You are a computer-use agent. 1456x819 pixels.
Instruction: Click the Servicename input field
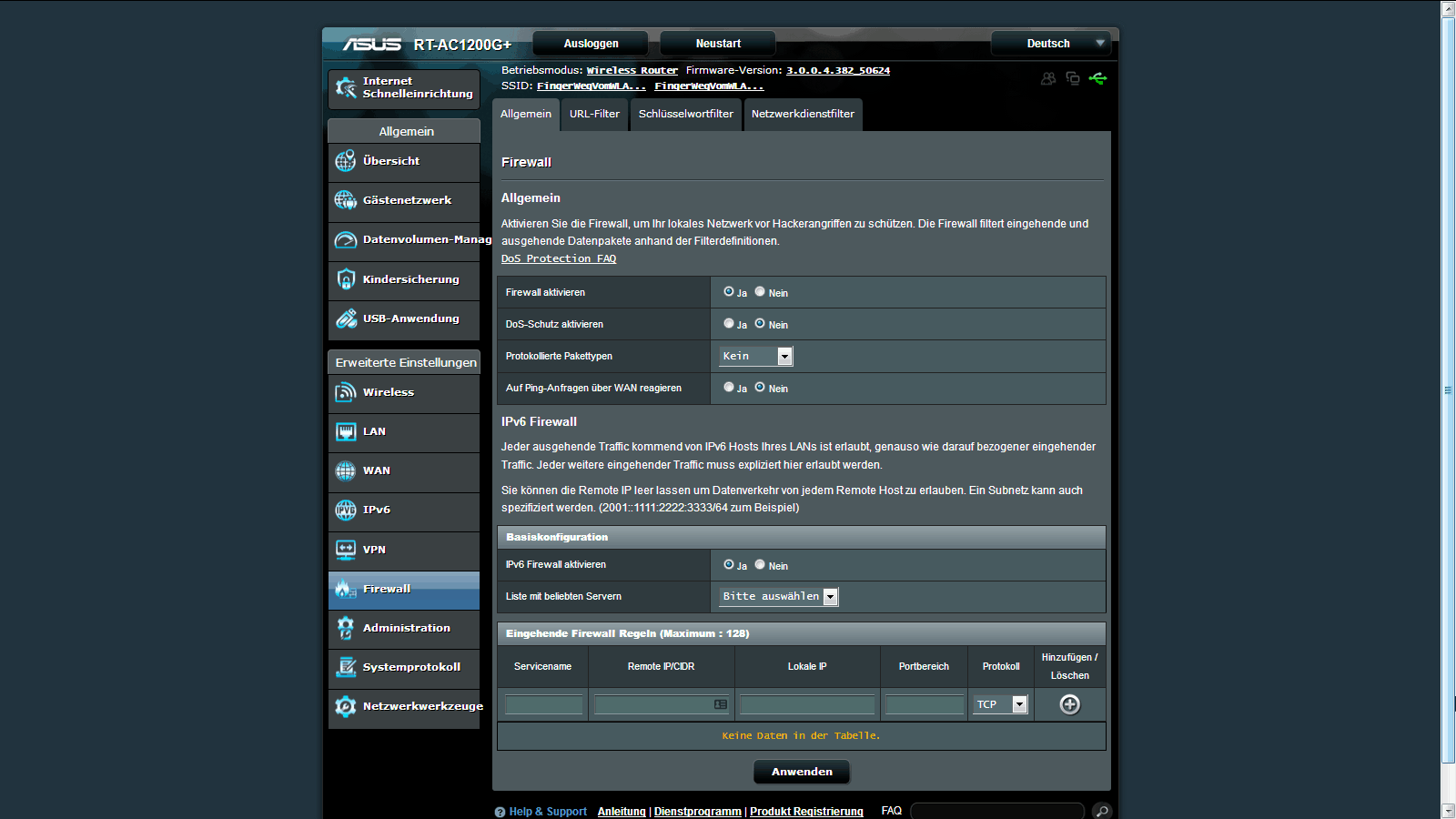pos(543,704)
